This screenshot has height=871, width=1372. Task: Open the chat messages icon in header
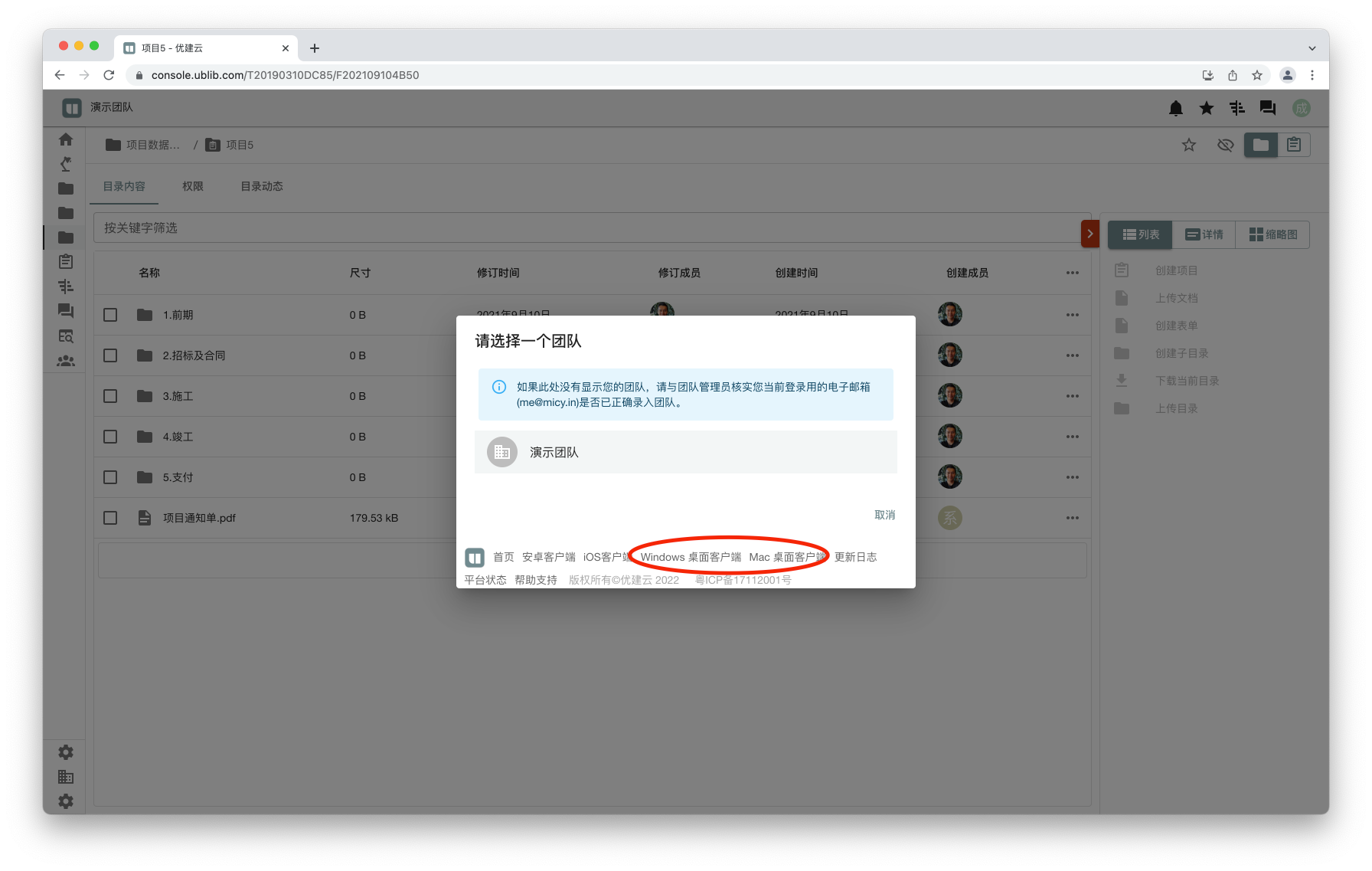coord(1267,108)
